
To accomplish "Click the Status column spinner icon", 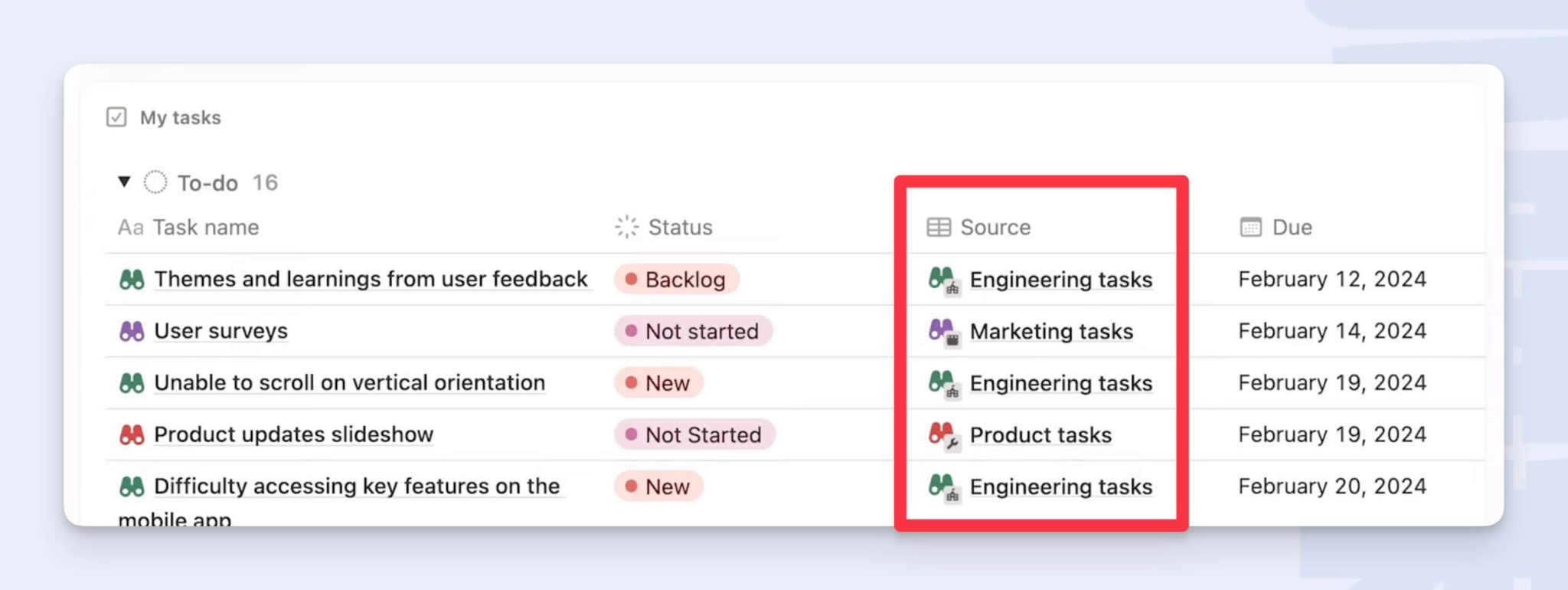I will [x=626, y=227].
